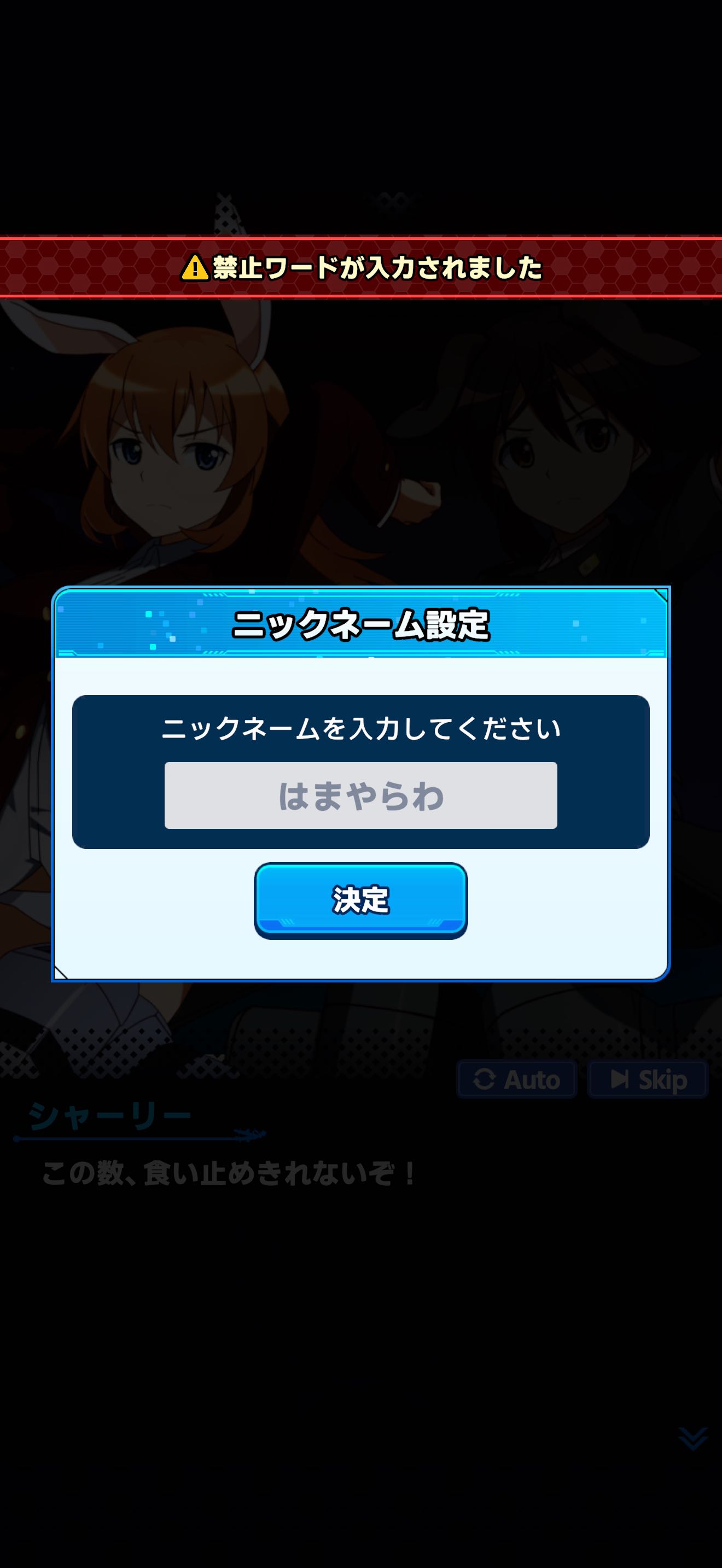Tap the Skip forward arrow icon
The width and height of the screenshot is (722, 1568).
coord(620,1079)
